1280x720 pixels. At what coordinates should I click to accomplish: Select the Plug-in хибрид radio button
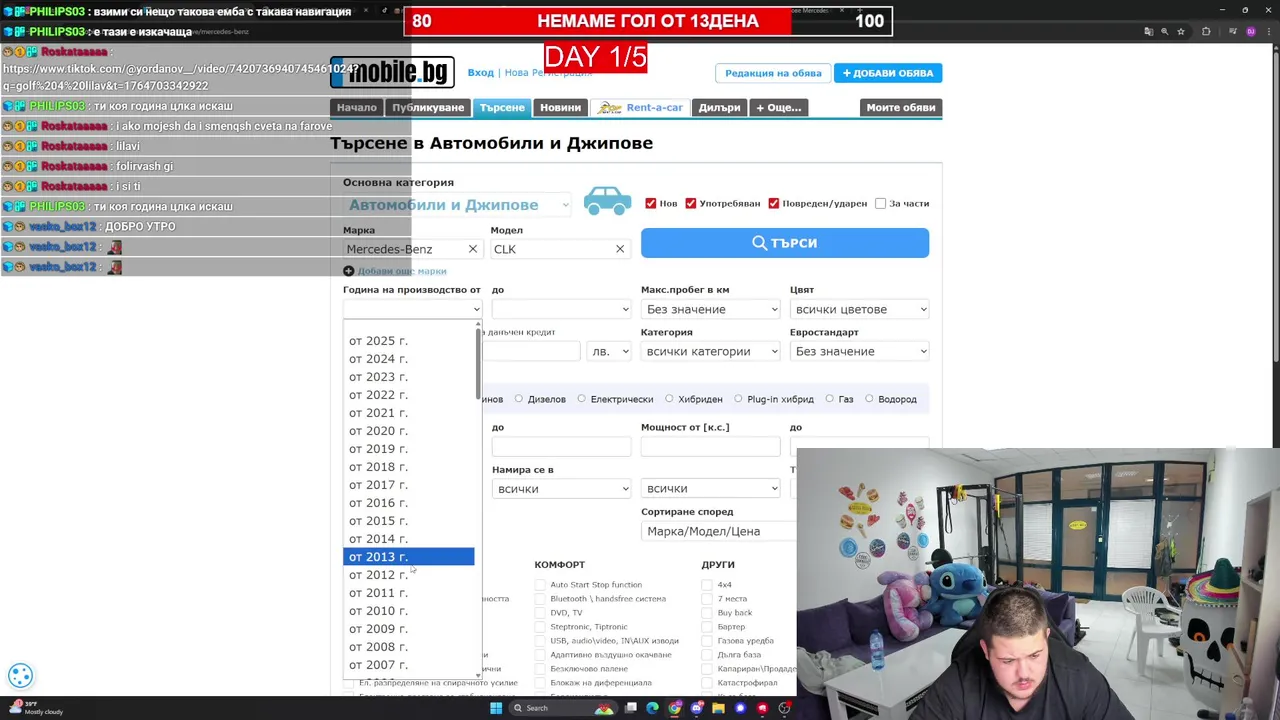pos(738,399)
